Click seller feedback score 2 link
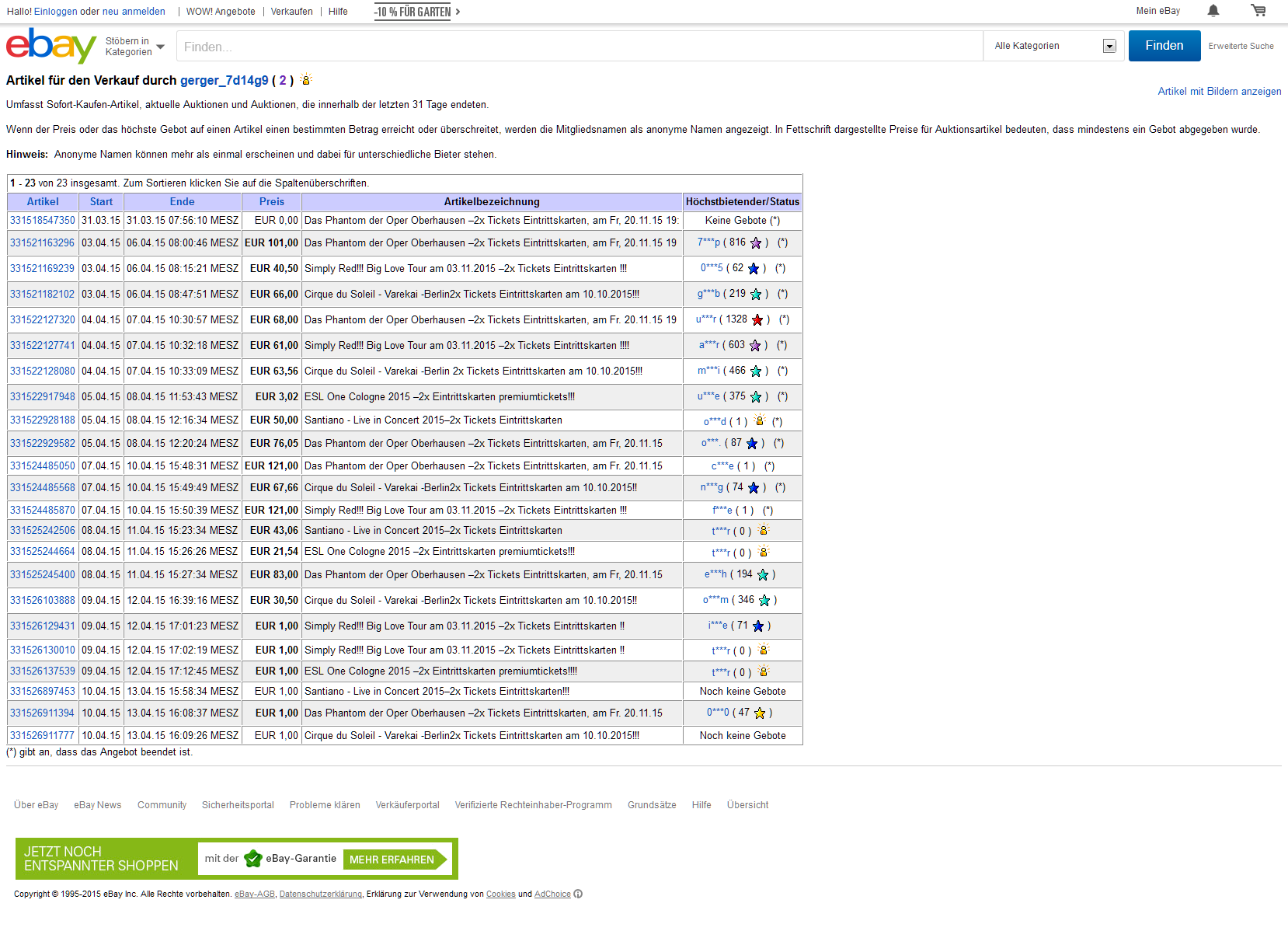Screen dimensions: 1288x938 (283, 80)
